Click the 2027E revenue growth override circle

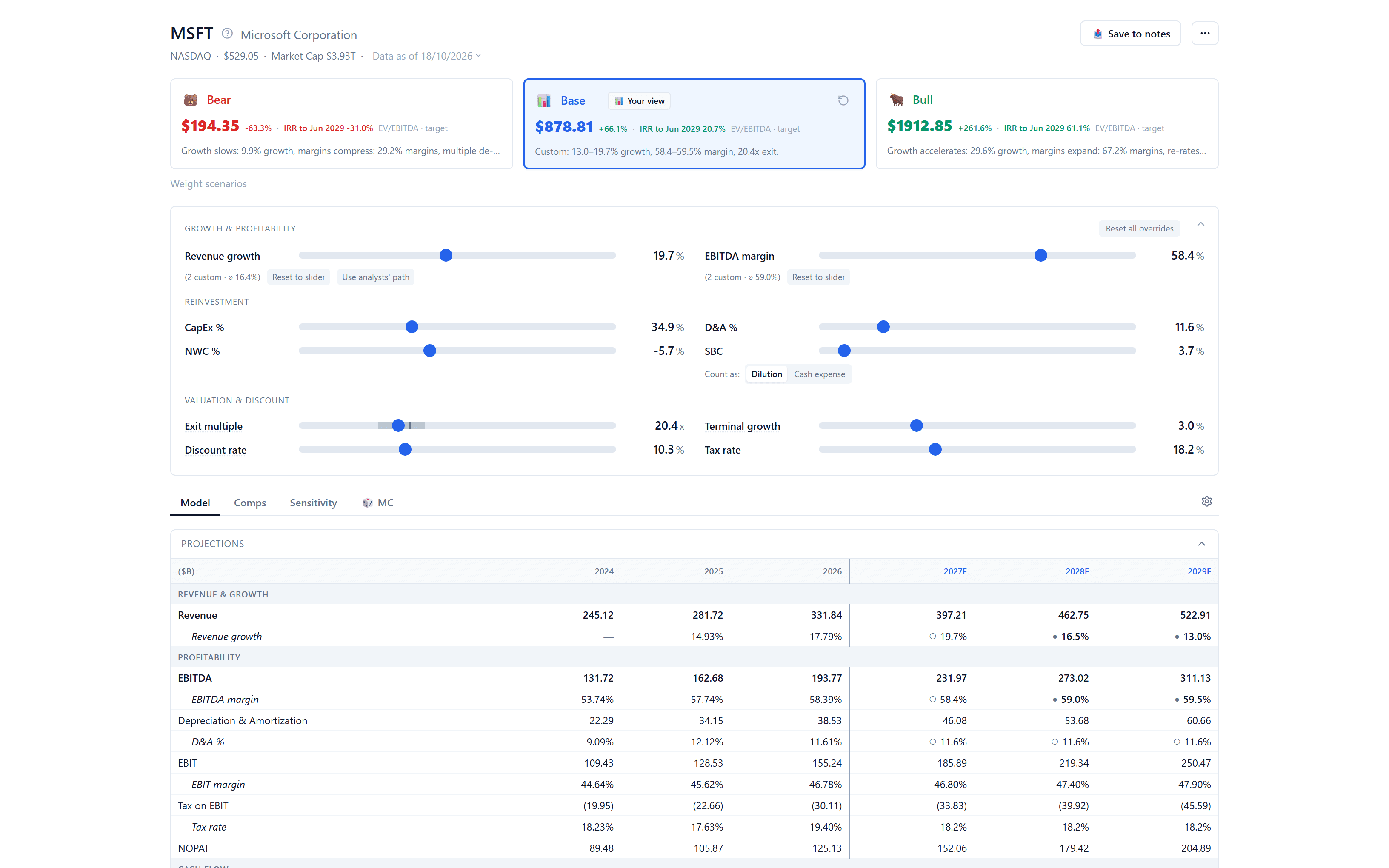[933, 636]
